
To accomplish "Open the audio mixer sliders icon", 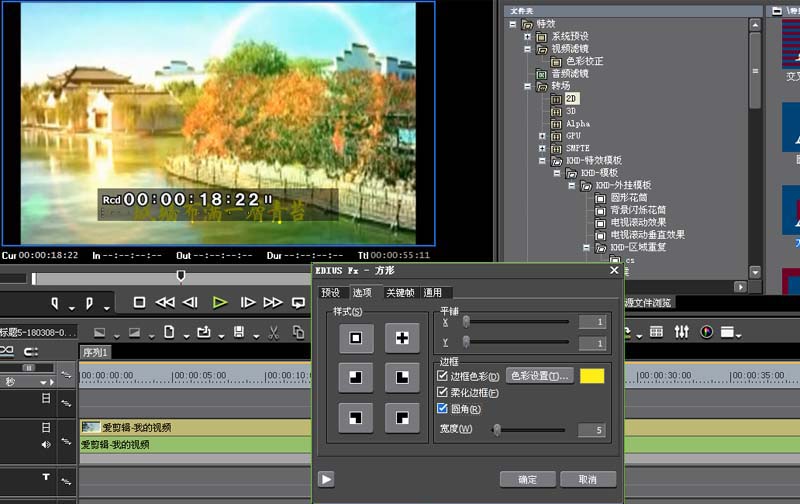I will (x=682, y=332).
